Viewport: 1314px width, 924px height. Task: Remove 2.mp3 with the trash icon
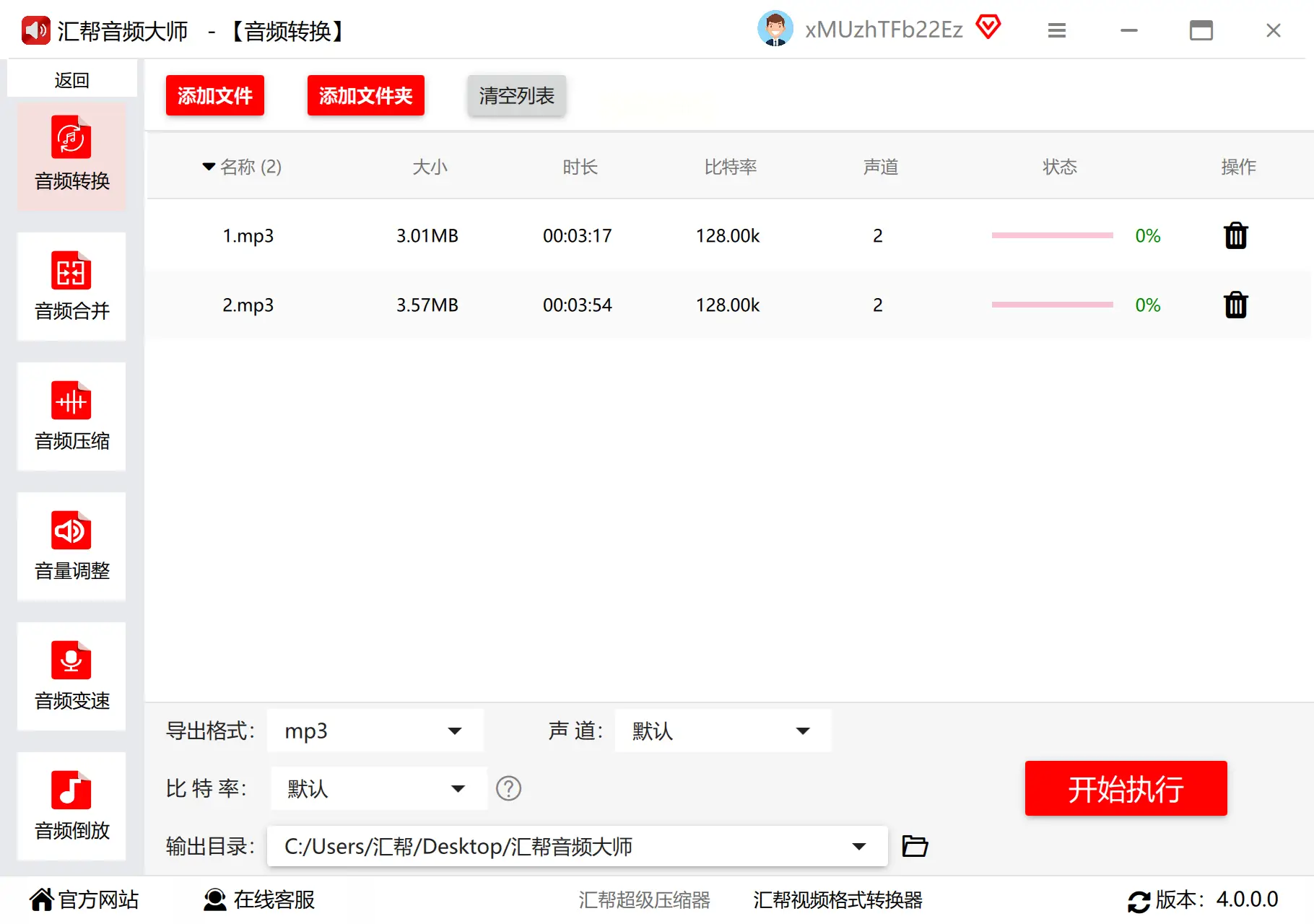pos(1235,305)
